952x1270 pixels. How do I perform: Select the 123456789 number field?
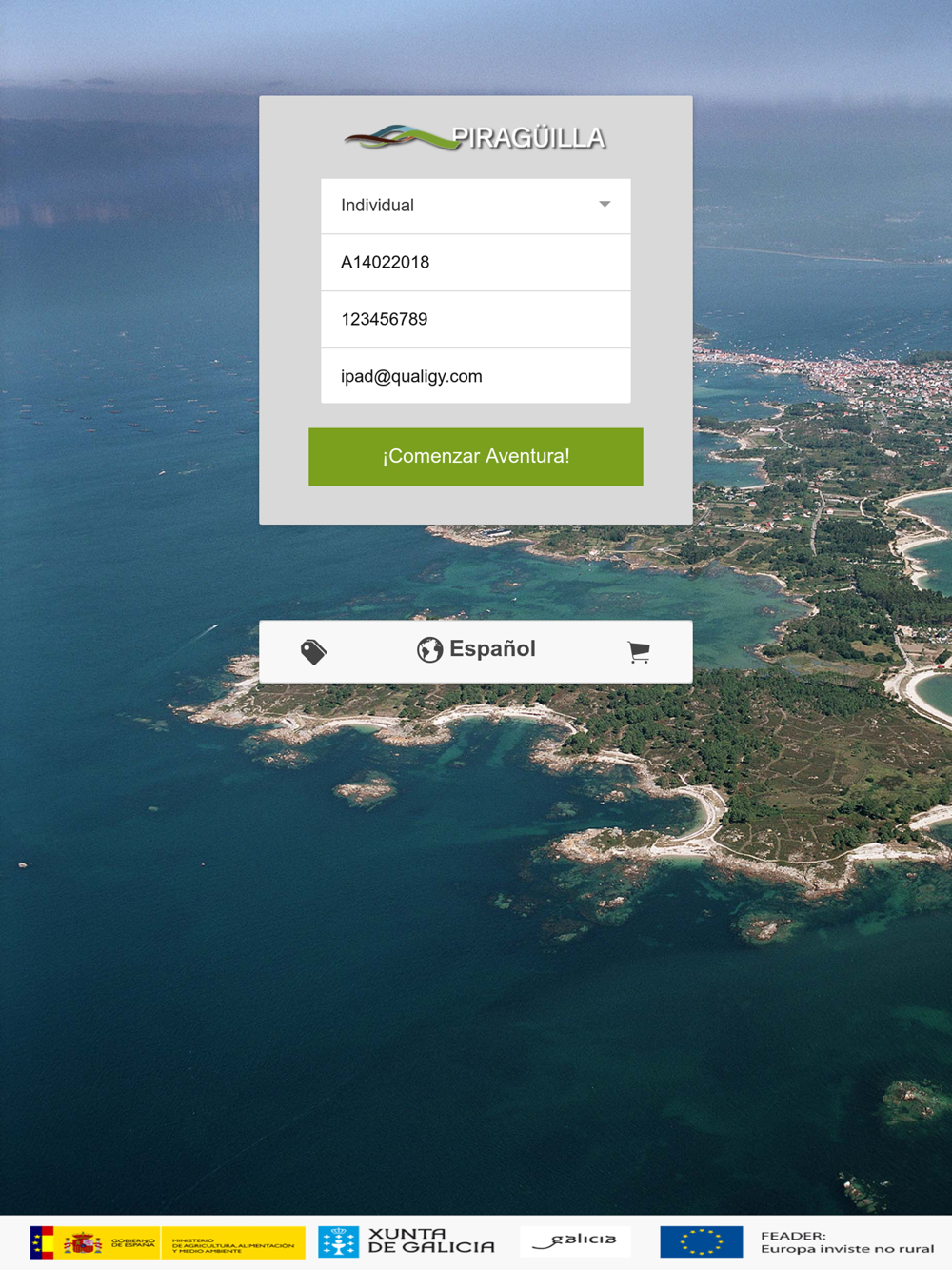point(476,320)
